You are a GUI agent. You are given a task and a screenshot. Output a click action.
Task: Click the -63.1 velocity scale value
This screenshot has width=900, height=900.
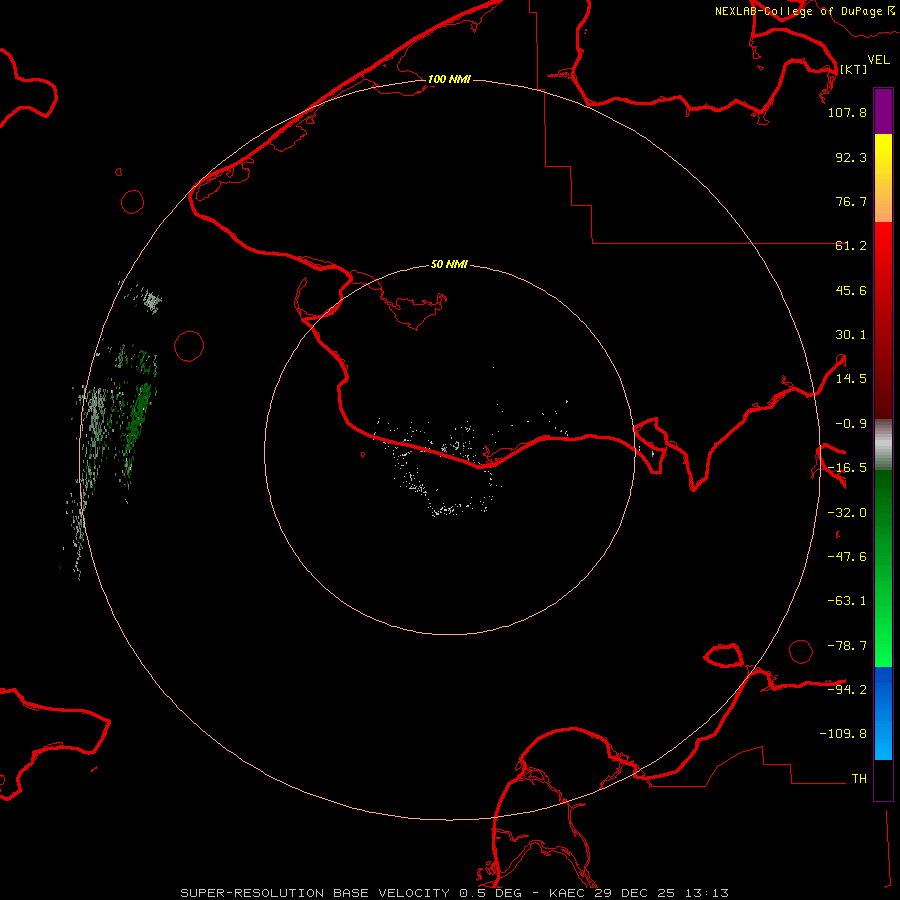[847, 601]
